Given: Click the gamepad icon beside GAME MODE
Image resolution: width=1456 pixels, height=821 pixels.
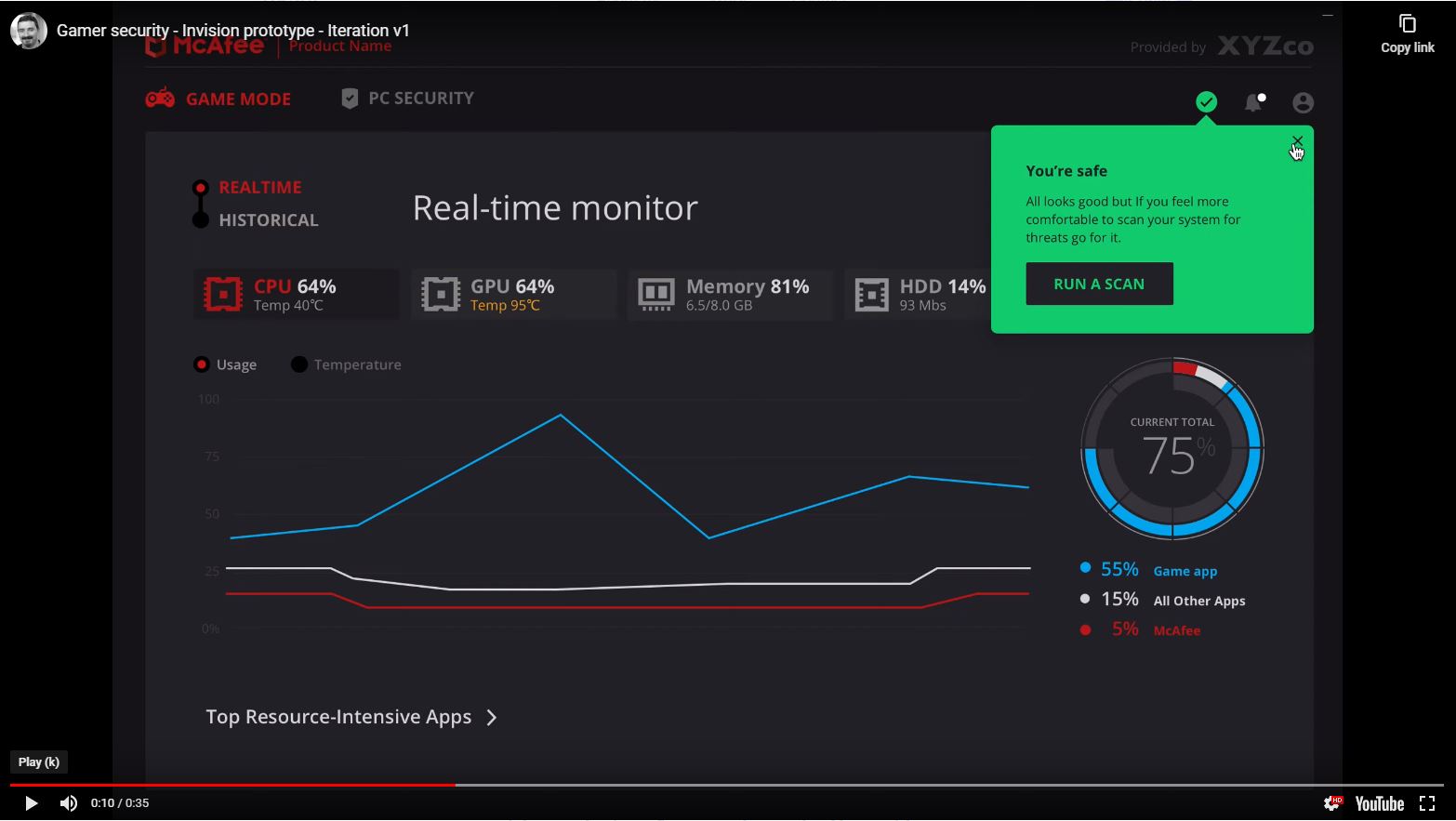Looking at the screenshot, I should point(160,98).
